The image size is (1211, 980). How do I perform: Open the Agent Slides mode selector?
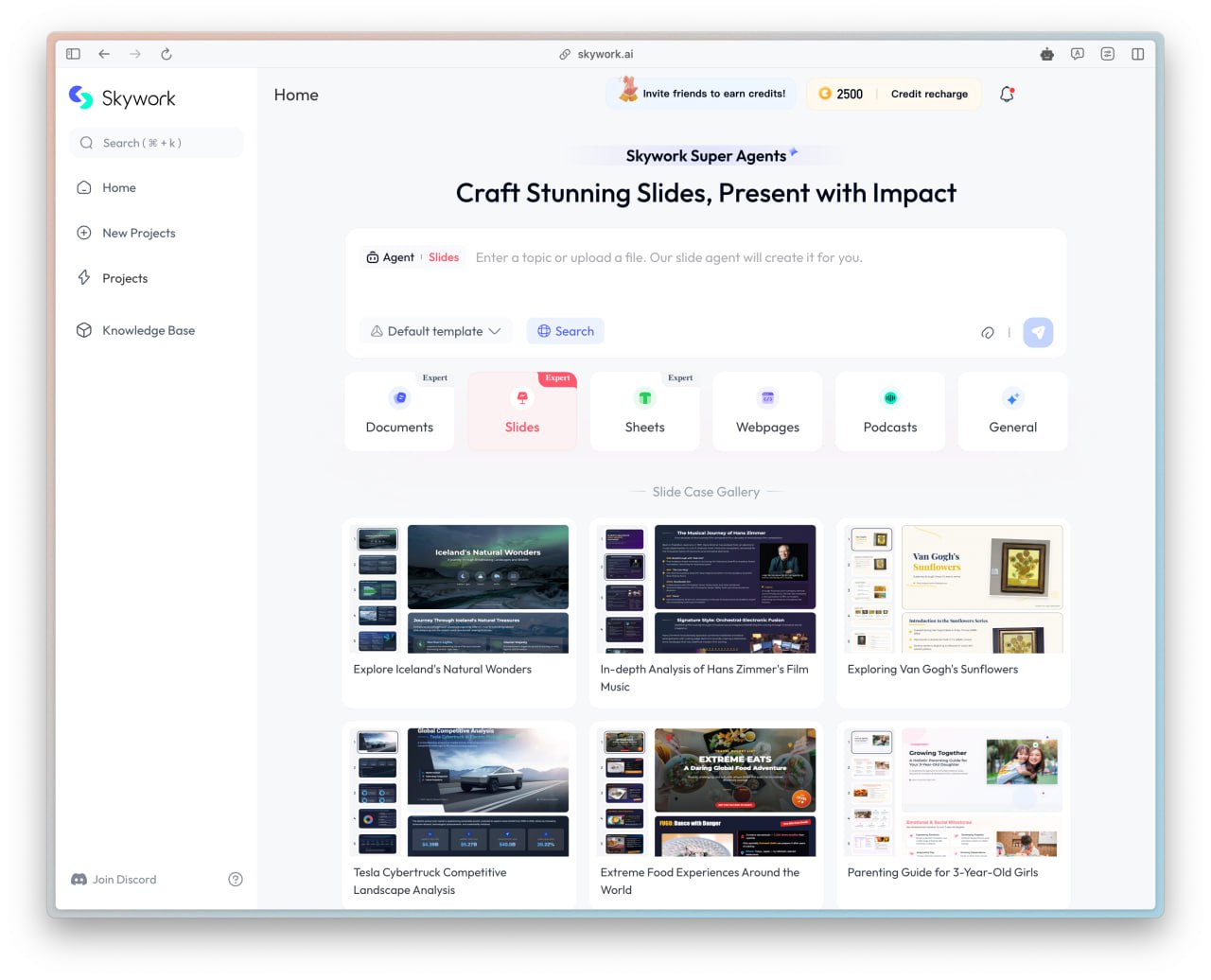tap(412, 257)
